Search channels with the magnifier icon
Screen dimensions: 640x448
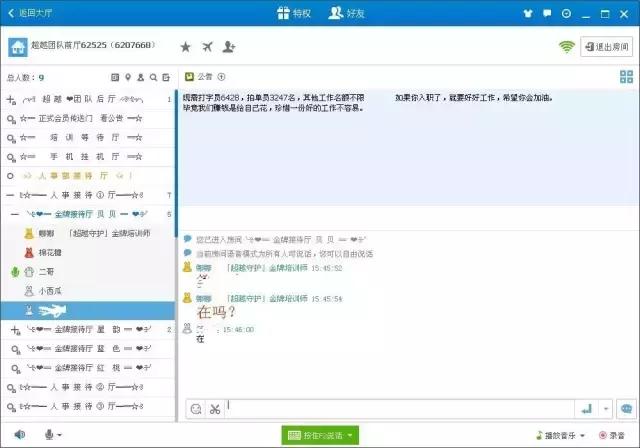[153, 77]
